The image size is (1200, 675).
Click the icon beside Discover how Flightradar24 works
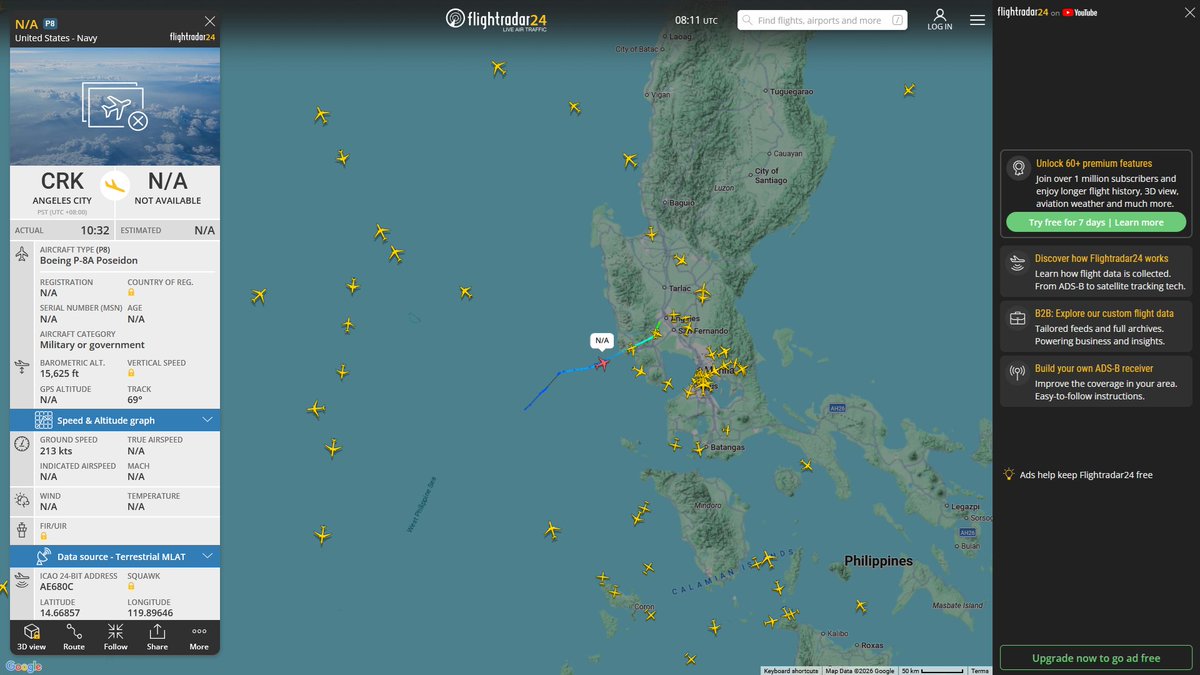(x=1017, y=263)
